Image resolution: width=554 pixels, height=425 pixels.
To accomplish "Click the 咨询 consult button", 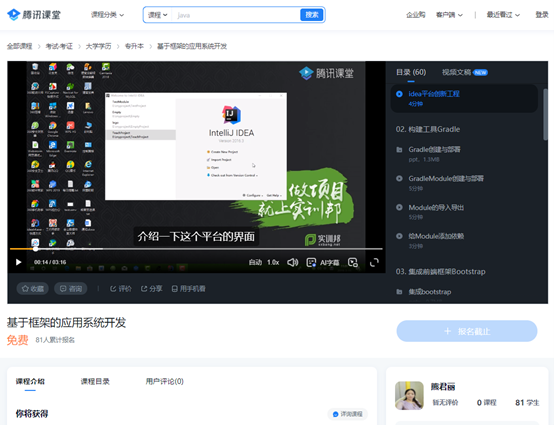I will (71, 289).
